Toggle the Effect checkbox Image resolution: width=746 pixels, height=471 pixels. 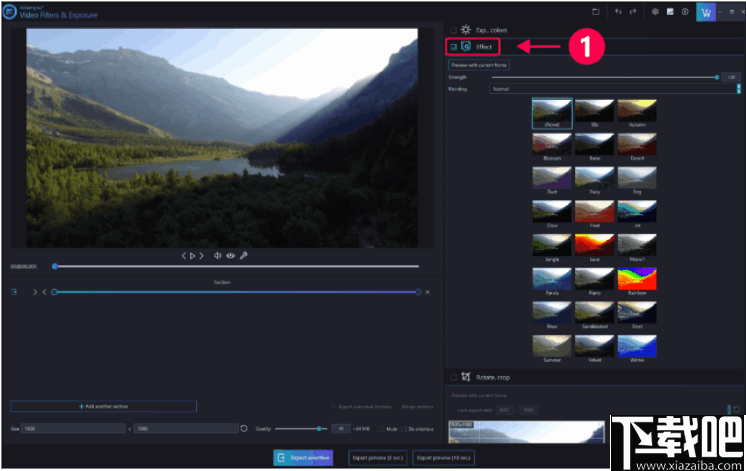(453, 47)
